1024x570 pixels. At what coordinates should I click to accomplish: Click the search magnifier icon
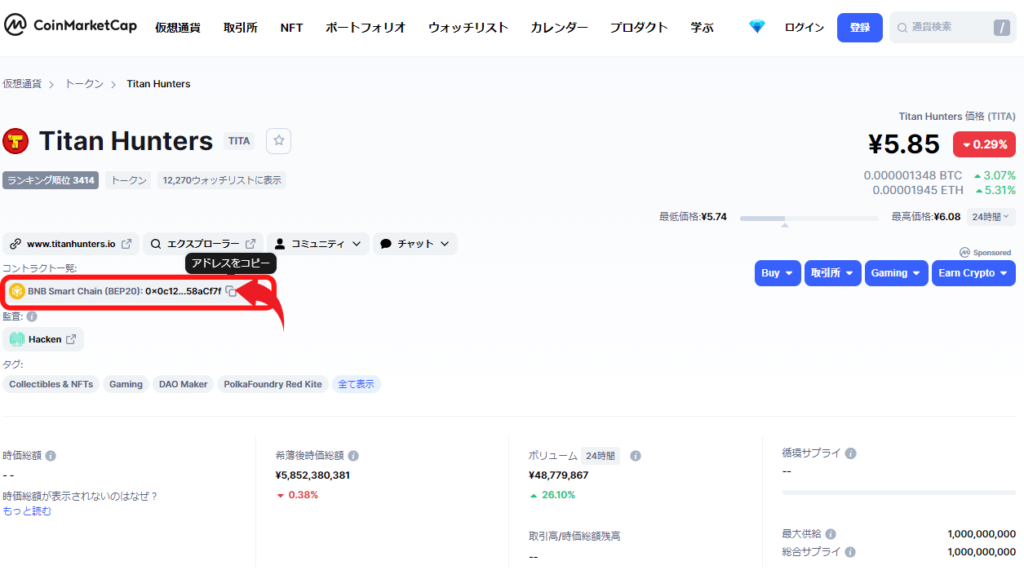click(x=902, y=27)
